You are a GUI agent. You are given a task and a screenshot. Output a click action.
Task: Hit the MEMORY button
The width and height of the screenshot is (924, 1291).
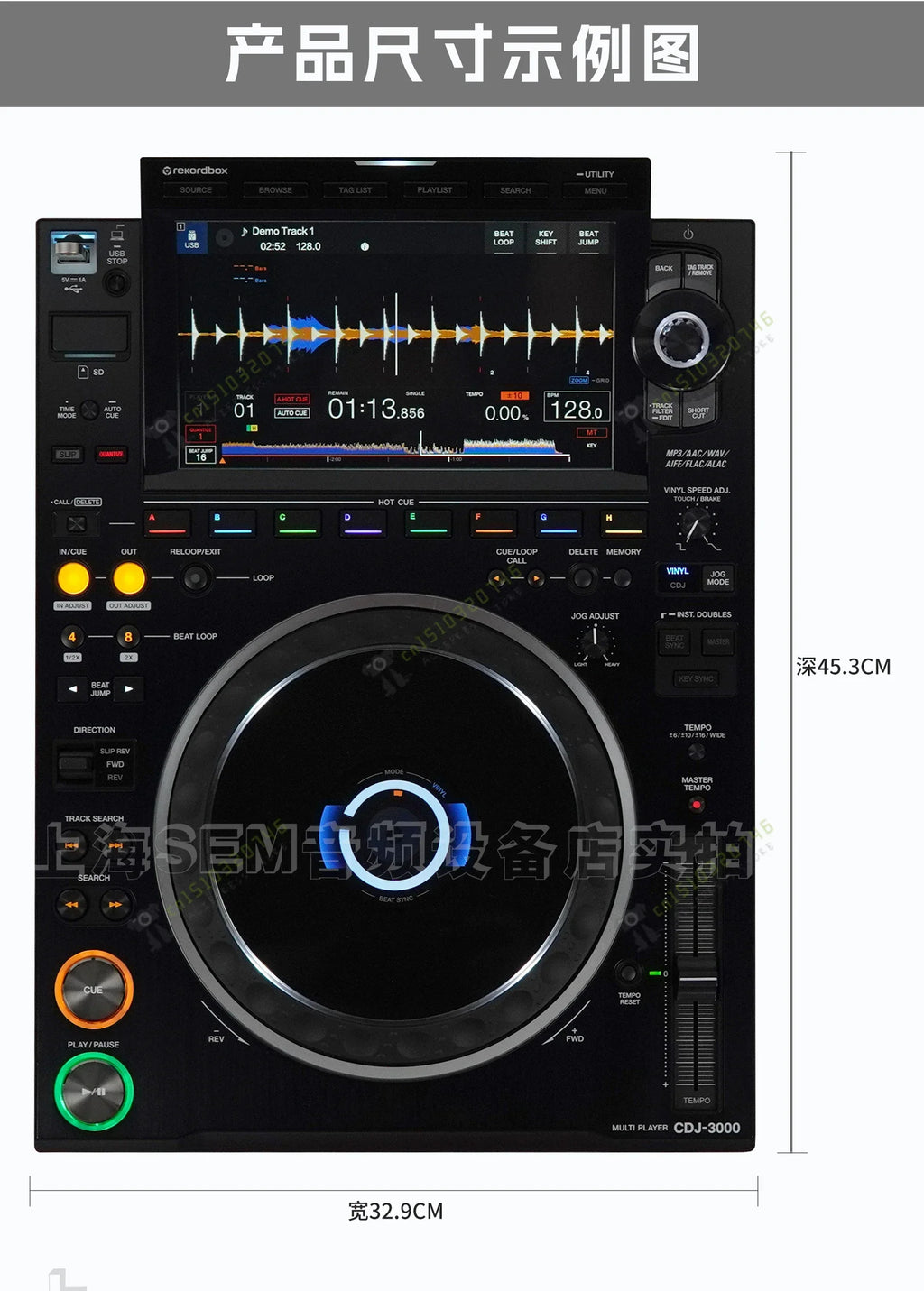tap(623, 578)
